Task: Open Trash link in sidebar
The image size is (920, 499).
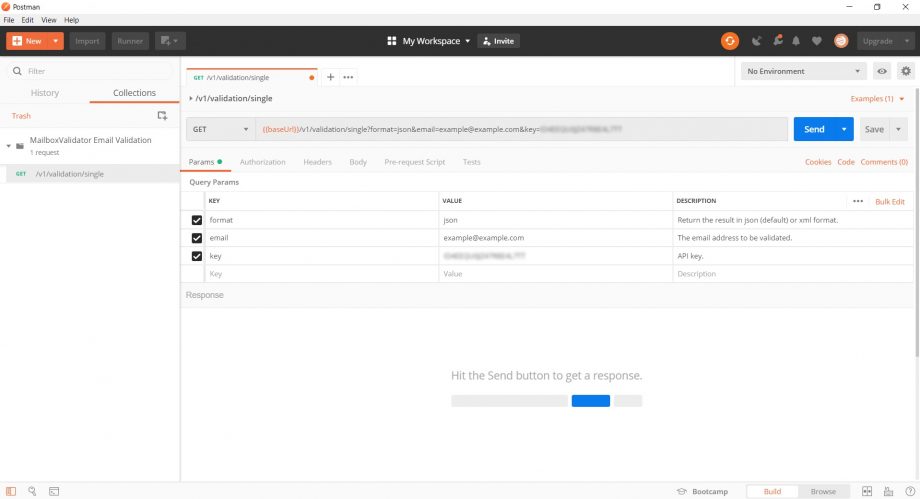Action: point(21,116)
